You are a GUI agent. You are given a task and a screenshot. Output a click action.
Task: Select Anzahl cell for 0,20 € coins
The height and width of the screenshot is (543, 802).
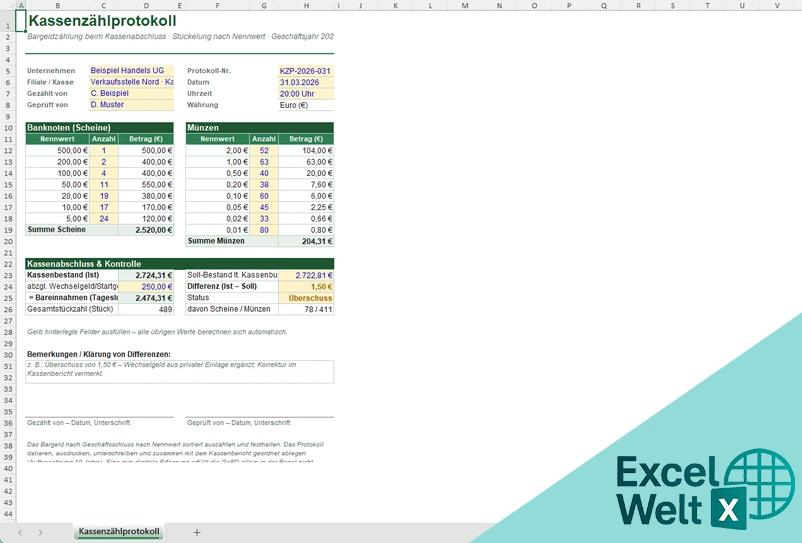point(264,185)
